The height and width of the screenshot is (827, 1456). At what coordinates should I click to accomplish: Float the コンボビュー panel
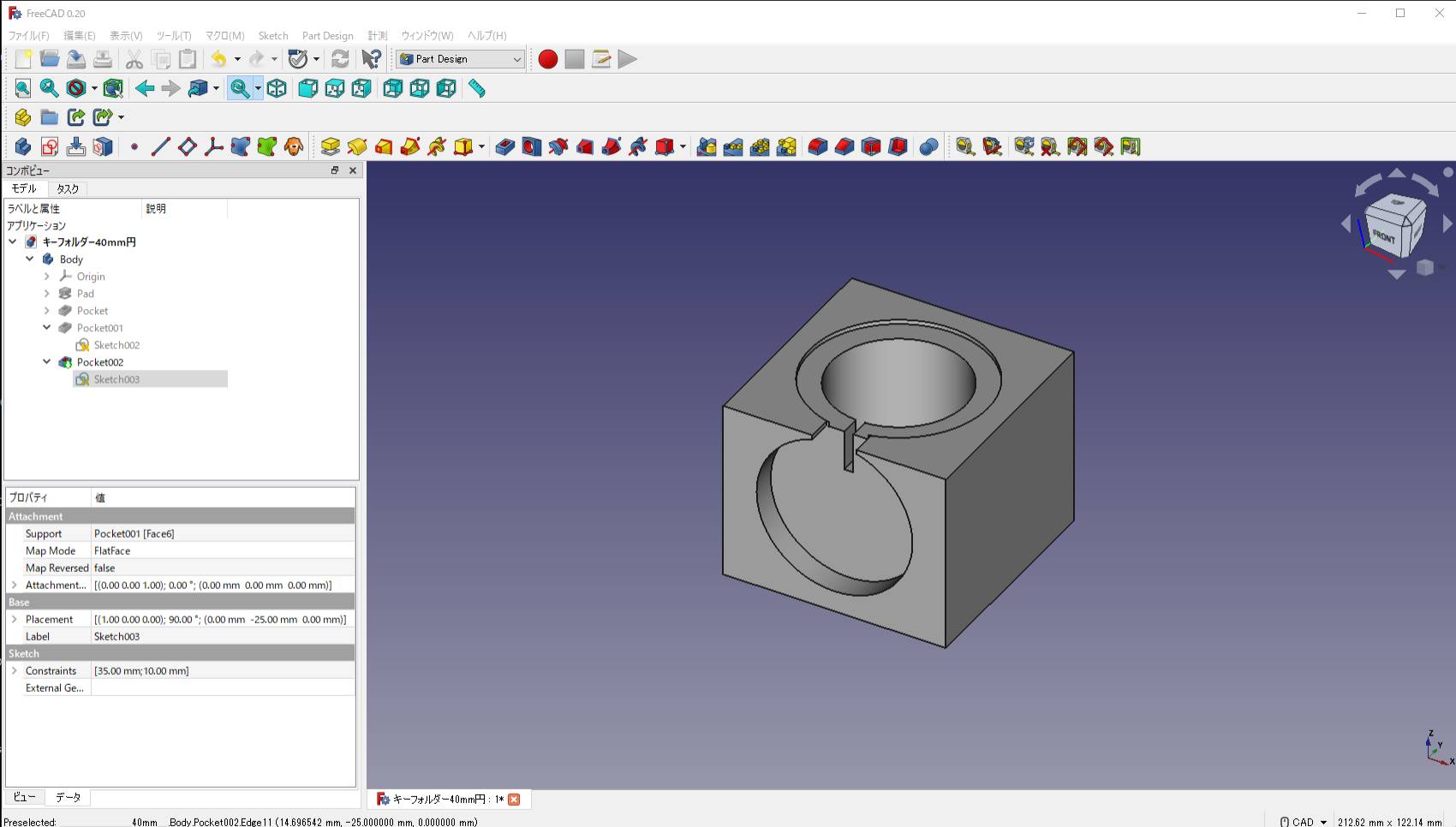tap(335, 170)
